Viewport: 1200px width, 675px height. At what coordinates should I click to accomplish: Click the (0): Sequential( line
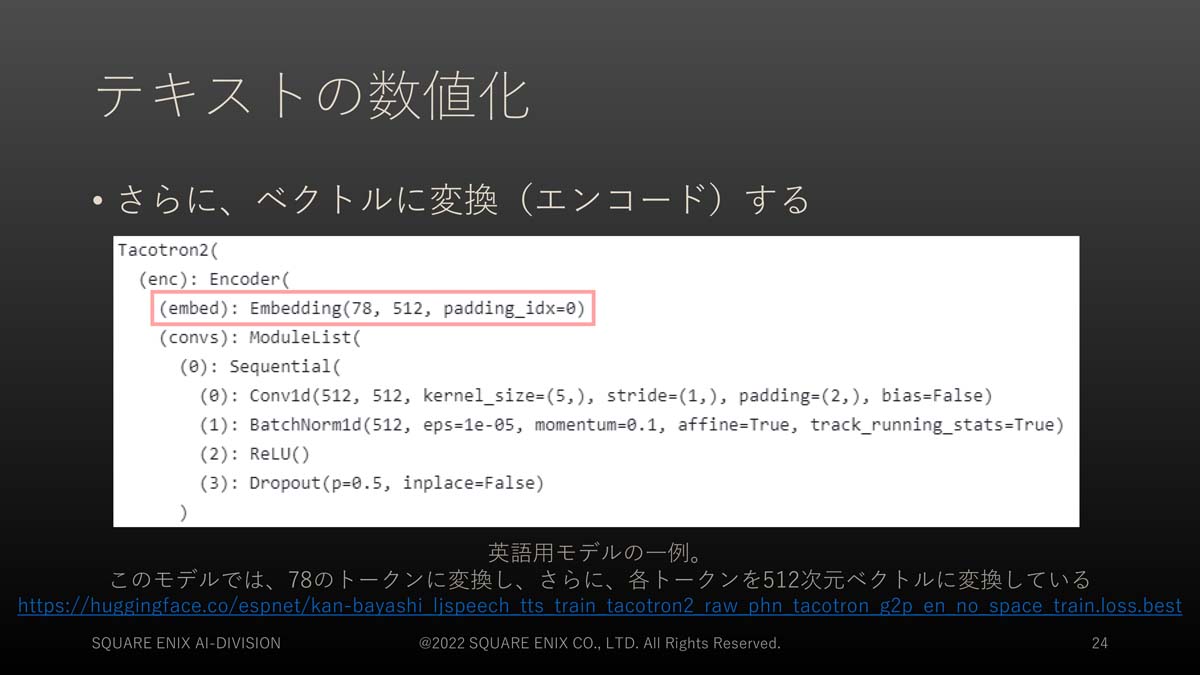tap(261, 366)
